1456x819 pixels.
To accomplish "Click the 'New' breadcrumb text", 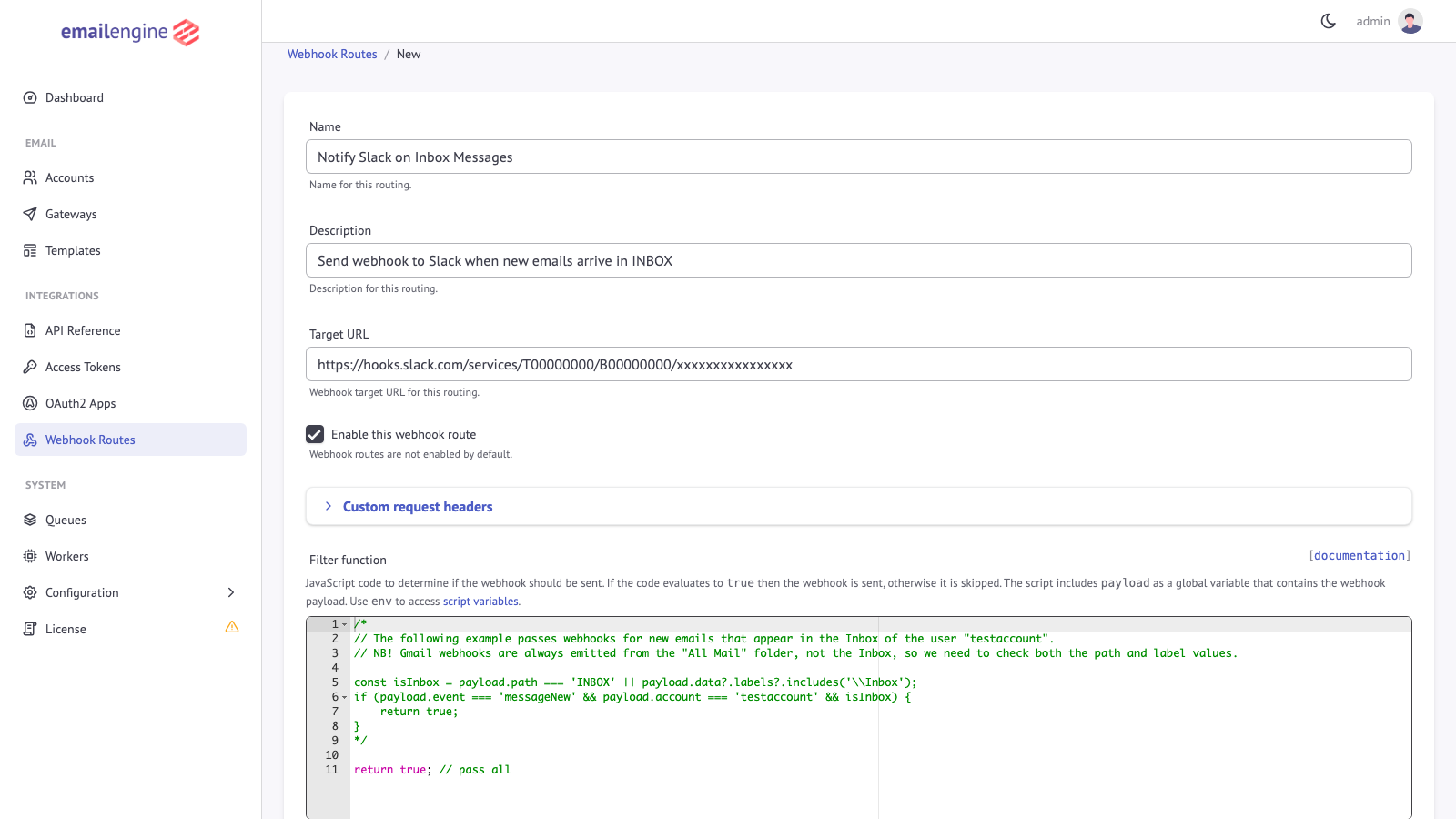I will (x=409, y=54).
